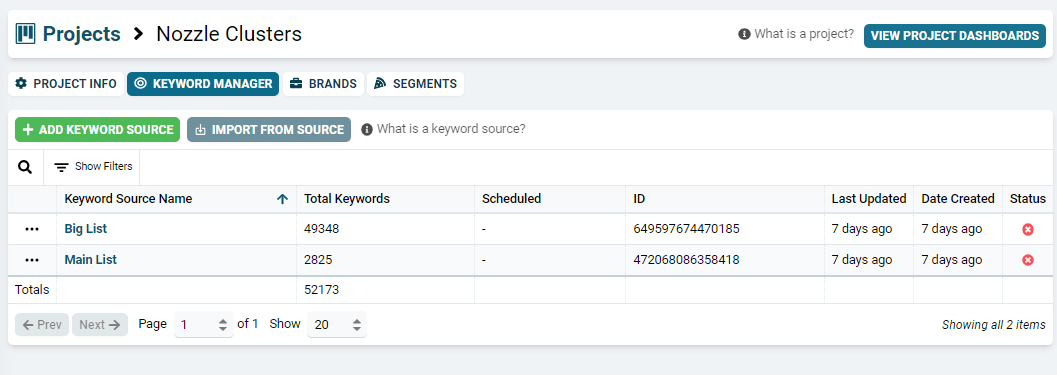Click View Project Dashboards button
Screen dimensions: 1057x375
[x=955, y=36]
